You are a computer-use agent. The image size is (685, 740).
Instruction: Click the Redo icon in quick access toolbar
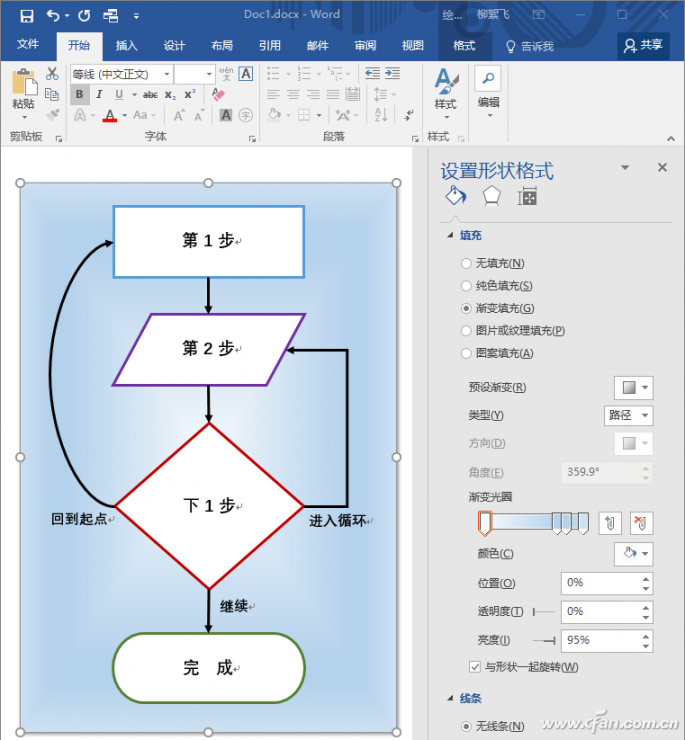84,16
